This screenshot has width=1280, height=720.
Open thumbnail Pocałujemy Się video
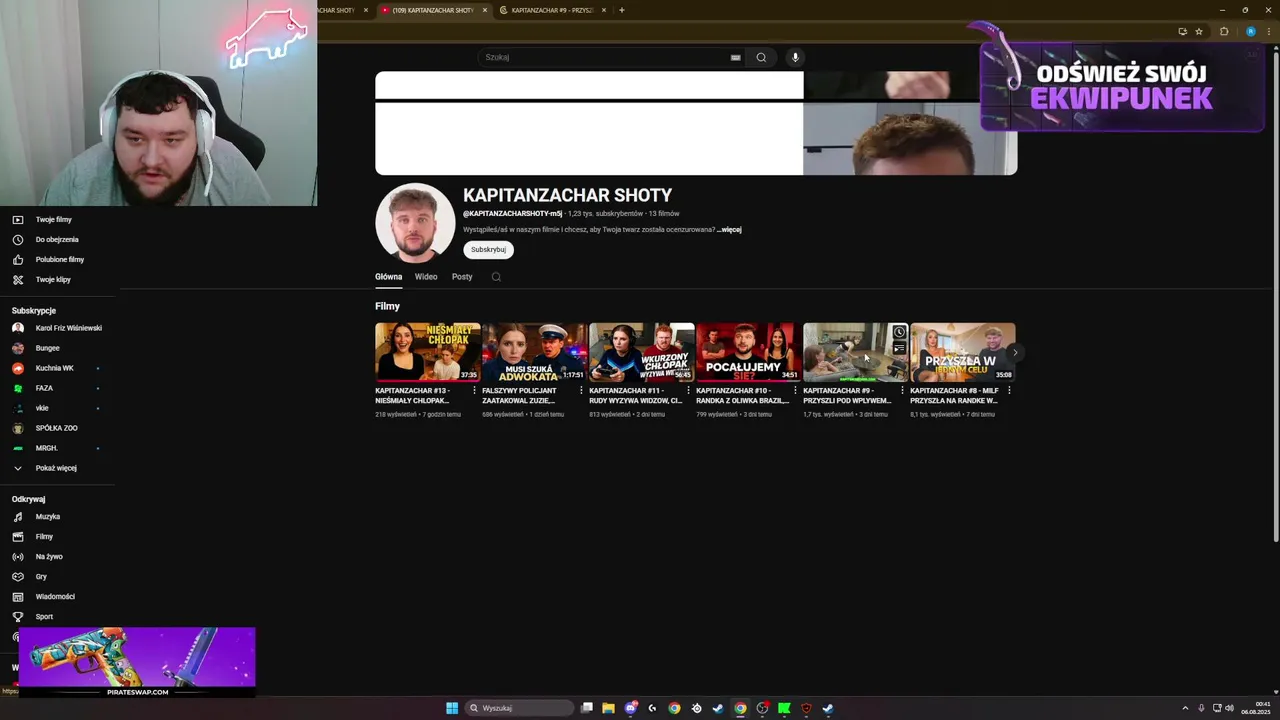tap(749, 352)
